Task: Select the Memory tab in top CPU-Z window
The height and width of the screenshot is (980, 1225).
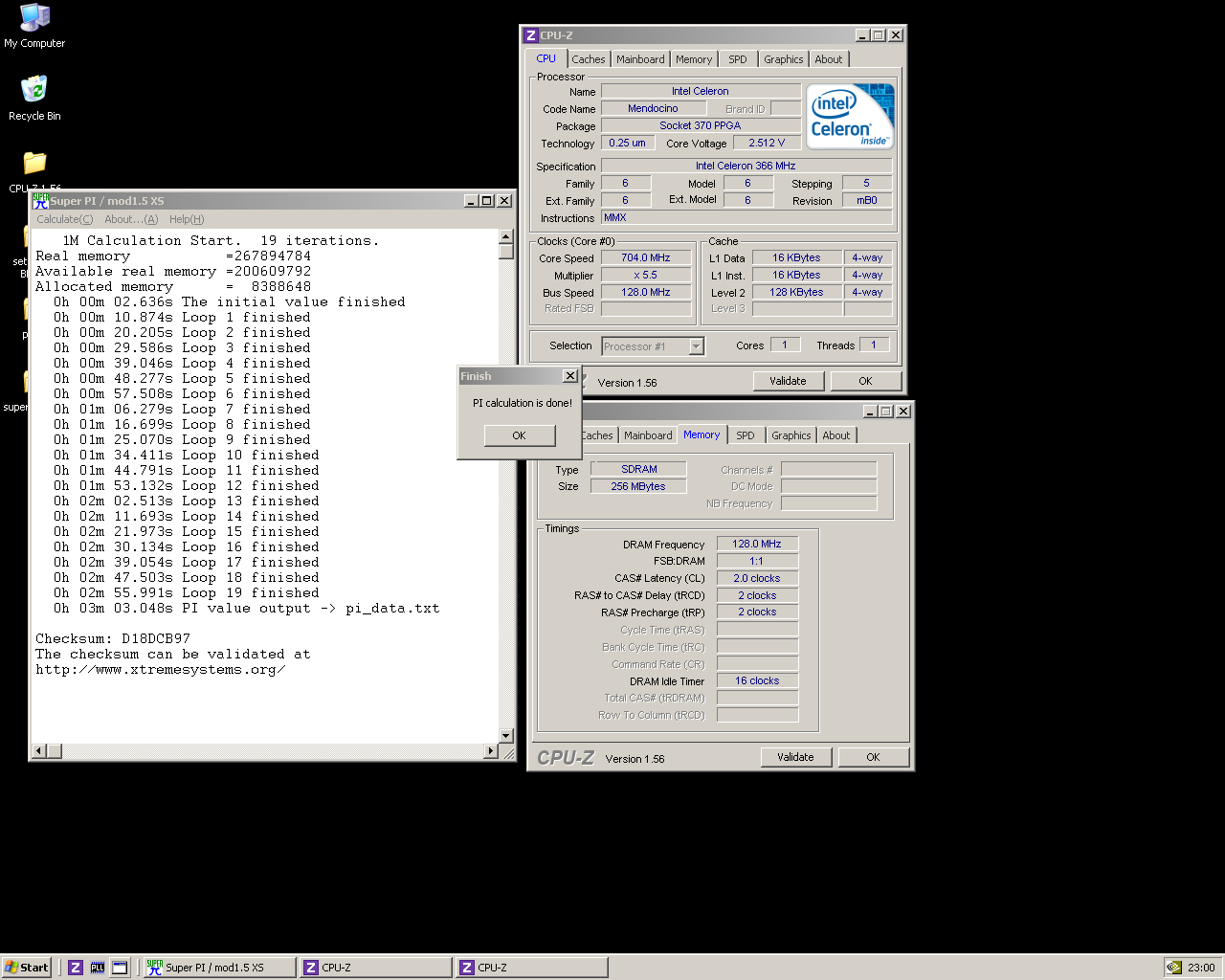Action: (694, 59)
